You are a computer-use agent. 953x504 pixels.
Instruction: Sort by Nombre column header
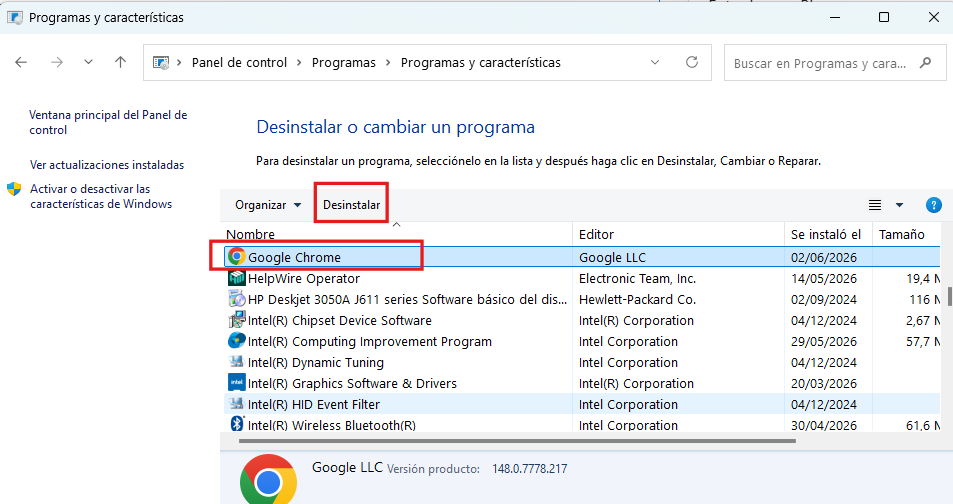[250, 234]
